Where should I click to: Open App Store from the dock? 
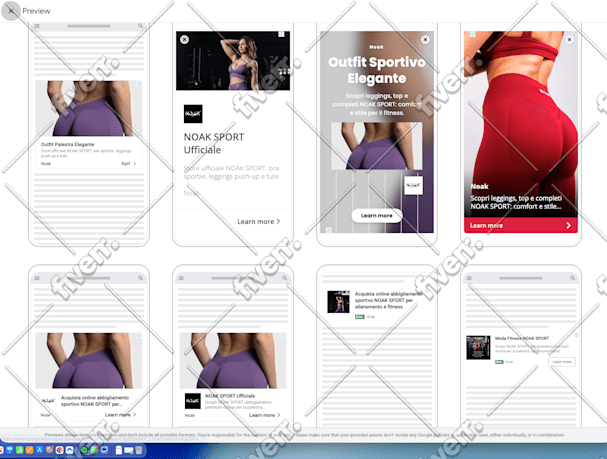click(39, 450)
